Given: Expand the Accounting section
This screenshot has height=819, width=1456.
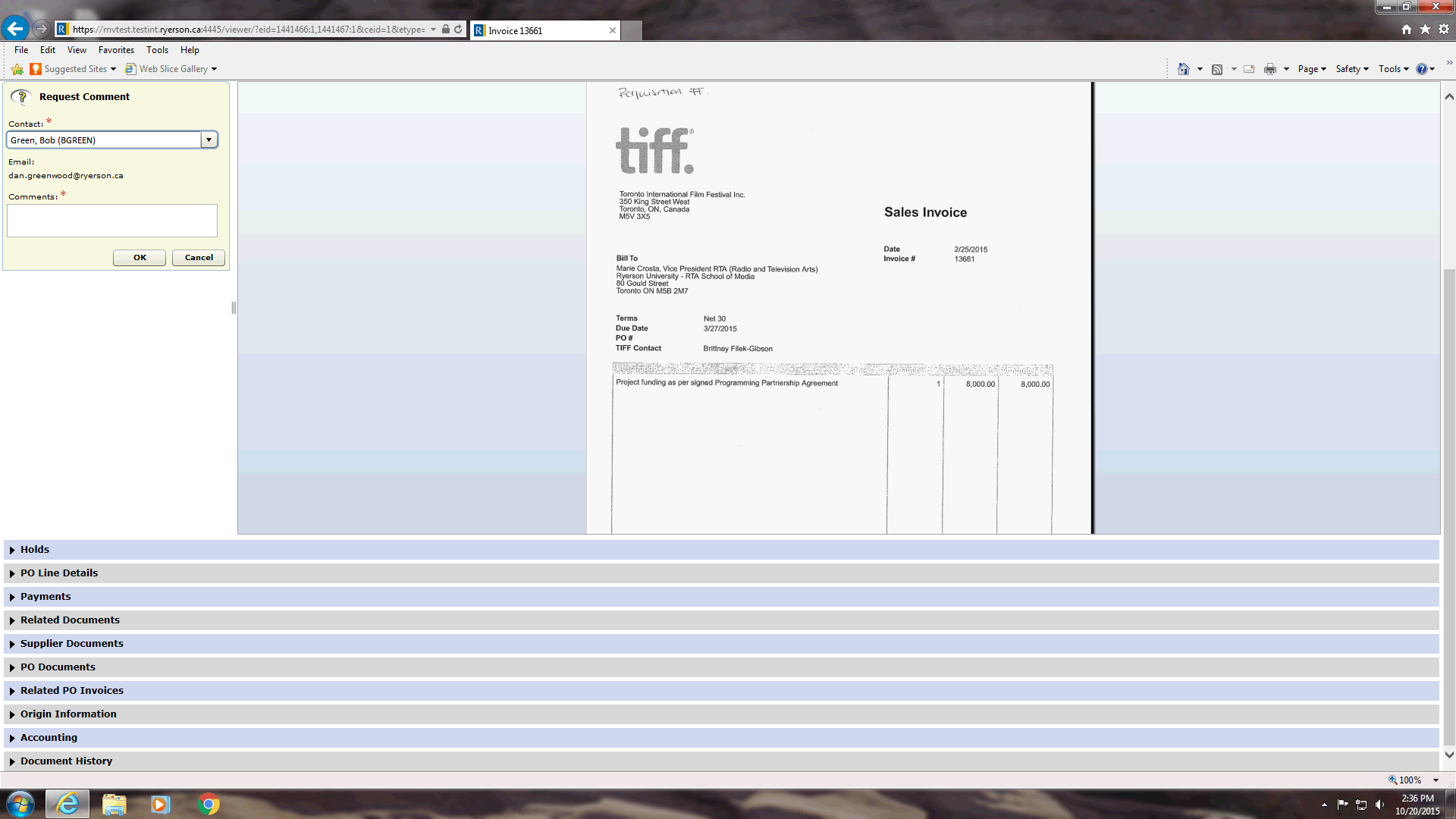Looking at the screenshot, I should pos(49,738).
